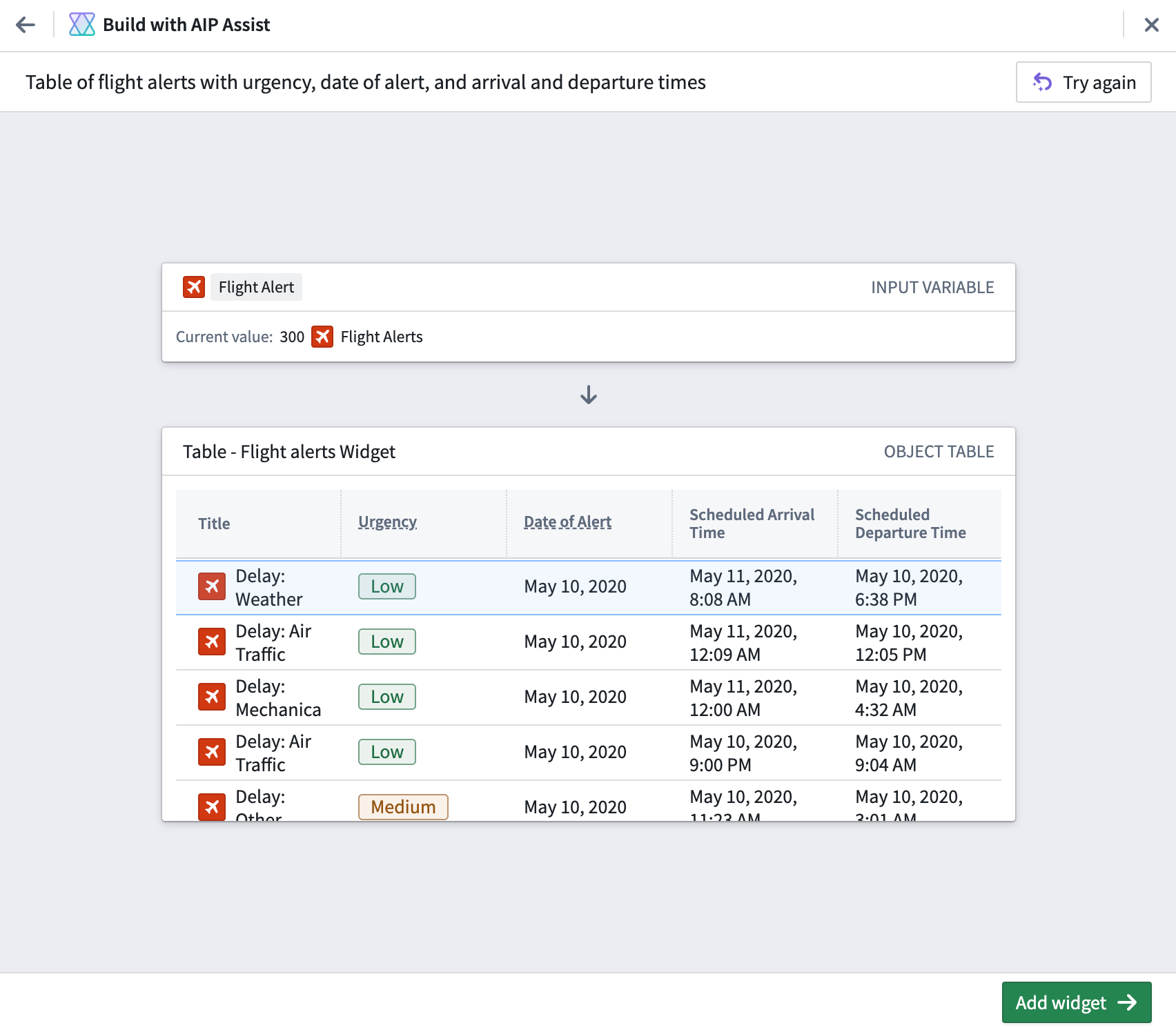Click the Table - Flight alerts Widget title
The image size is (1176, 1032).
click(x=289, y=451)
